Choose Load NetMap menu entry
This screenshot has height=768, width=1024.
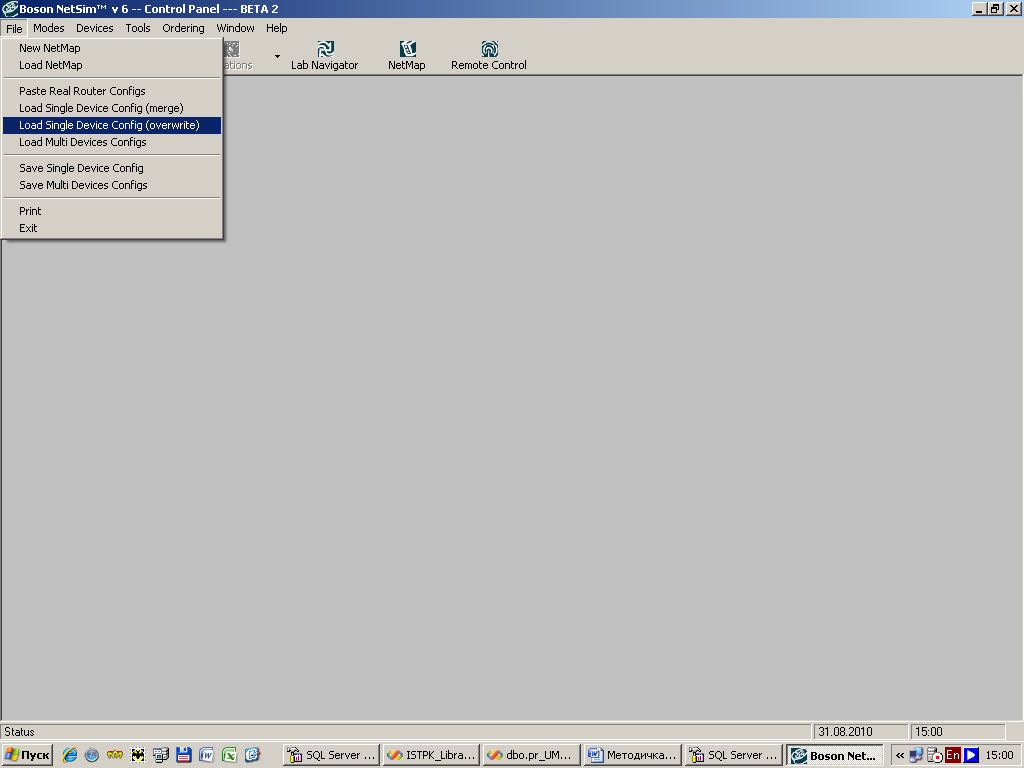pos(112,65)
